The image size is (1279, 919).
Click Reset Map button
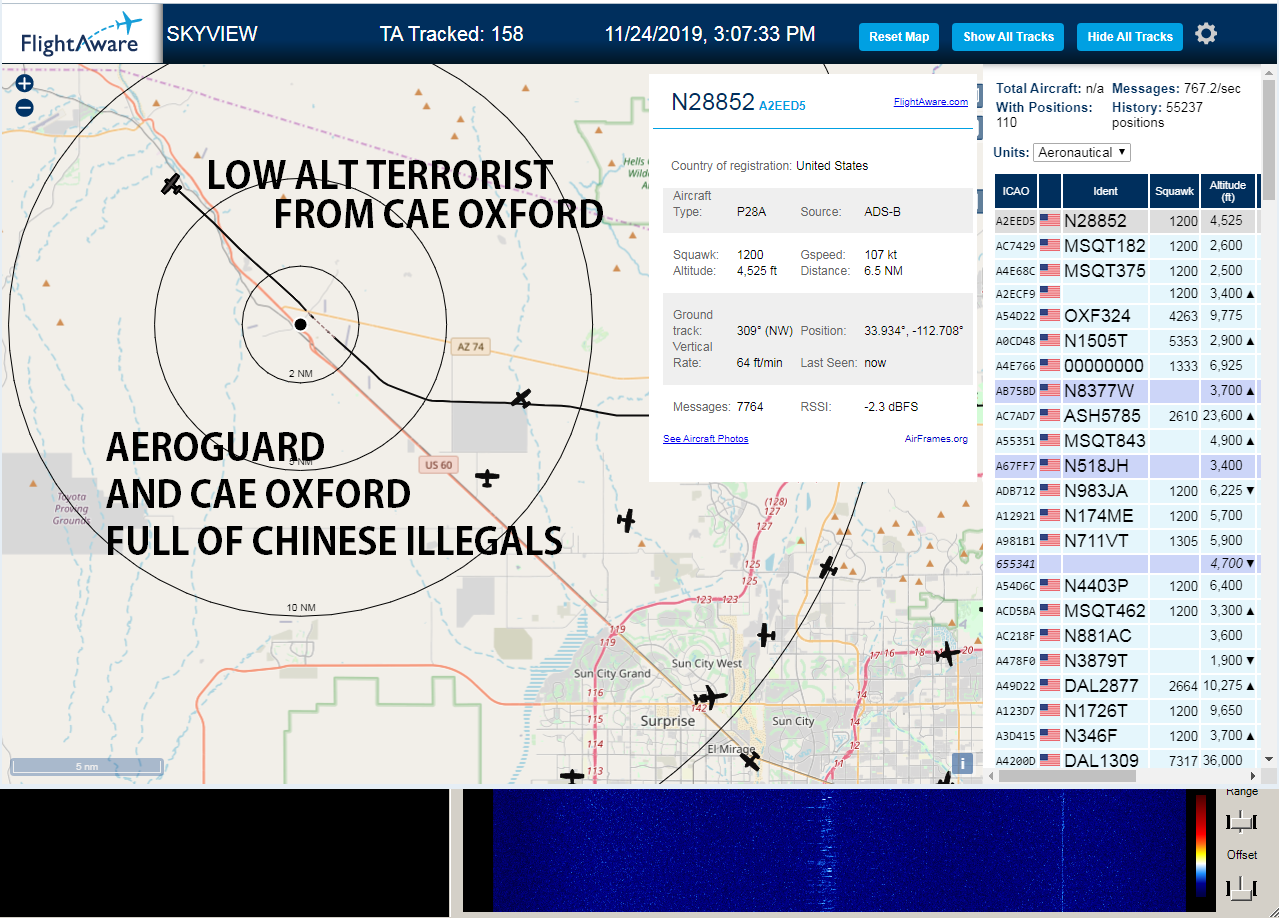899,37
